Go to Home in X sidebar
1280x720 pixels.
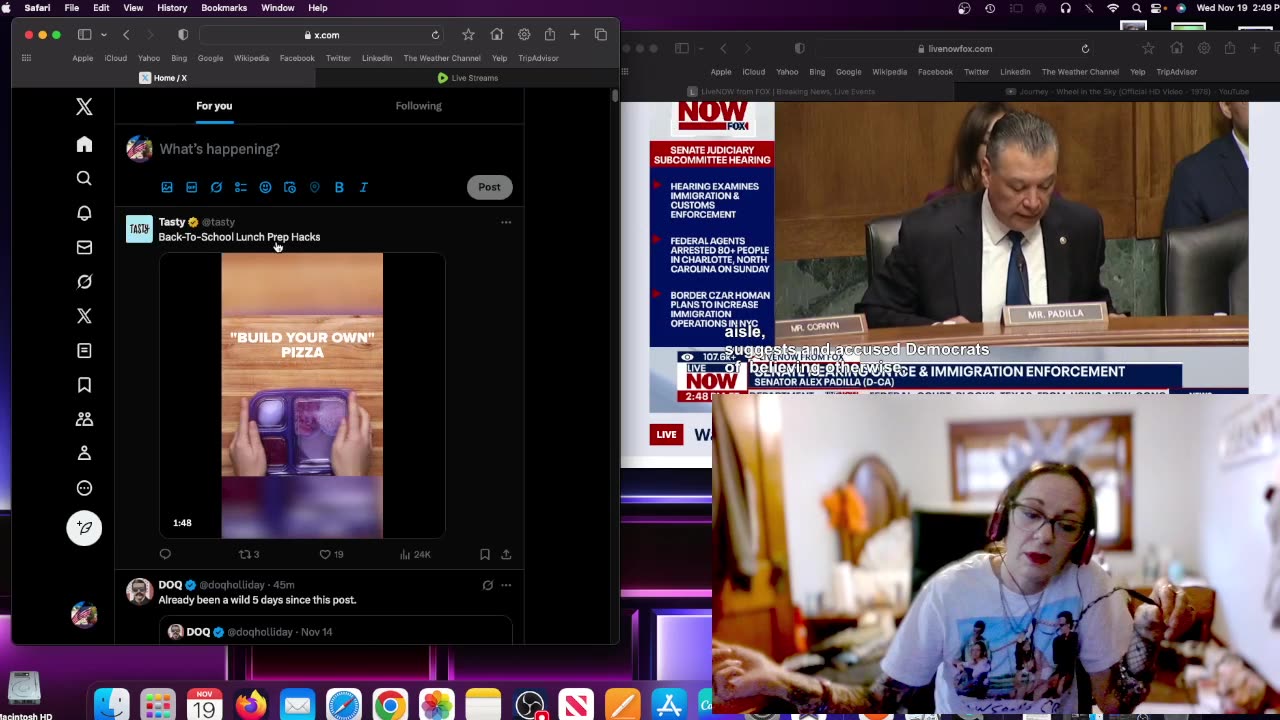[84, 145]
